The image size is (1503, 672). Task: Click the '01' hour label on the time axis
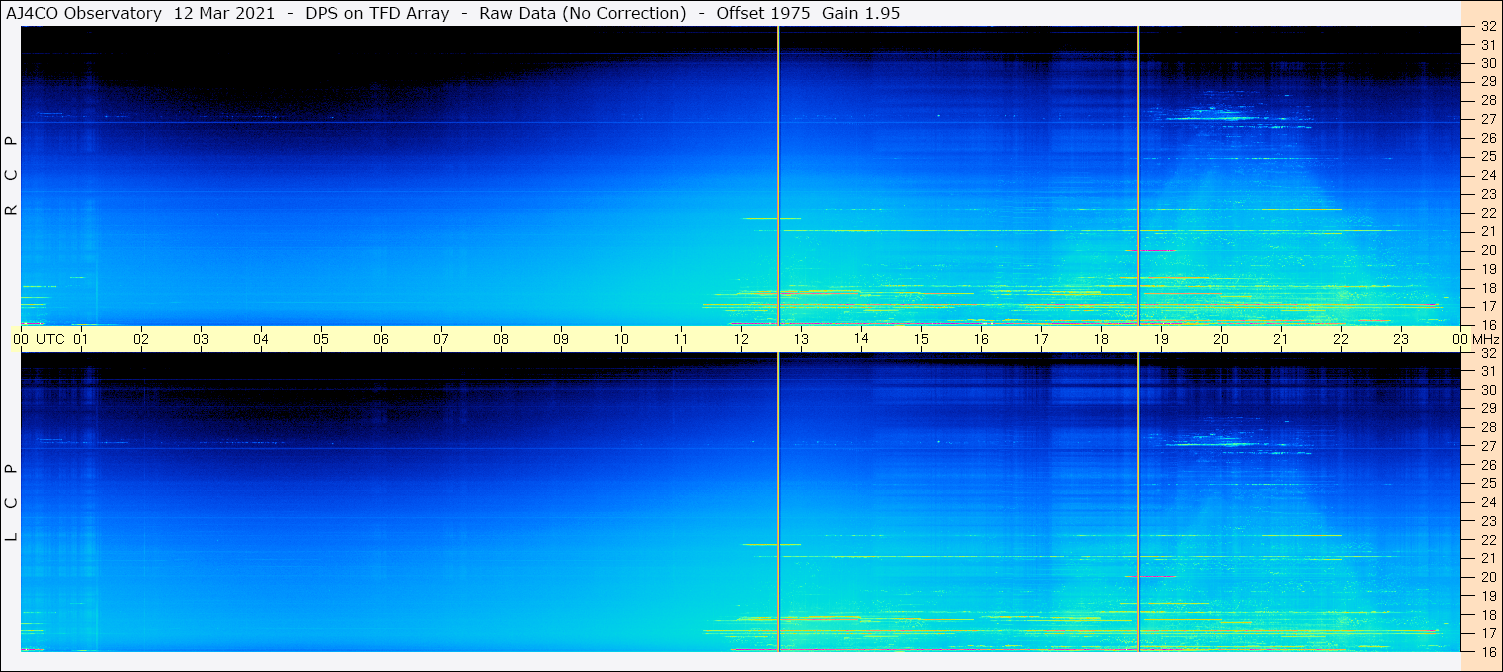tap(81, 339)
